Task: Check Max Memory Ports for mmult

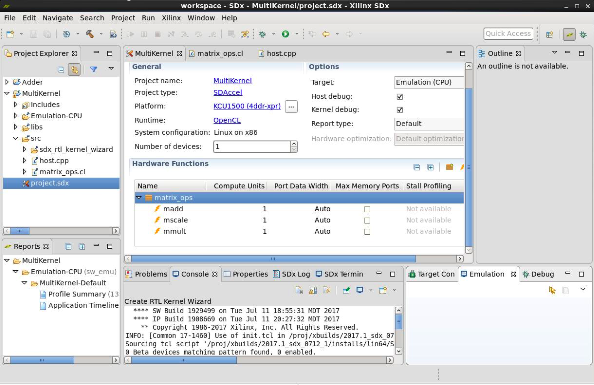Action: click(367, 232)
